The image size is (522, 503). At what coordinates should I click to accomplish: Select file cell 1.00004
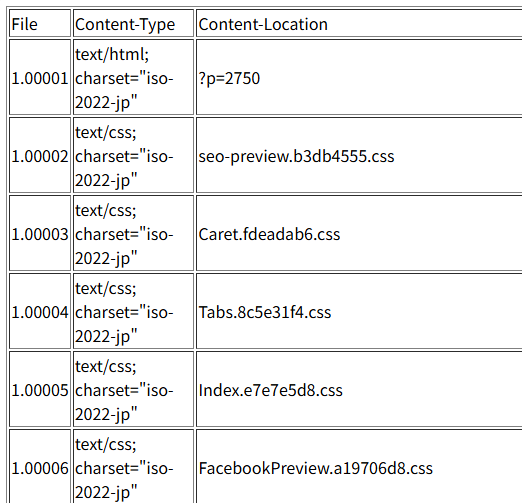40,311
